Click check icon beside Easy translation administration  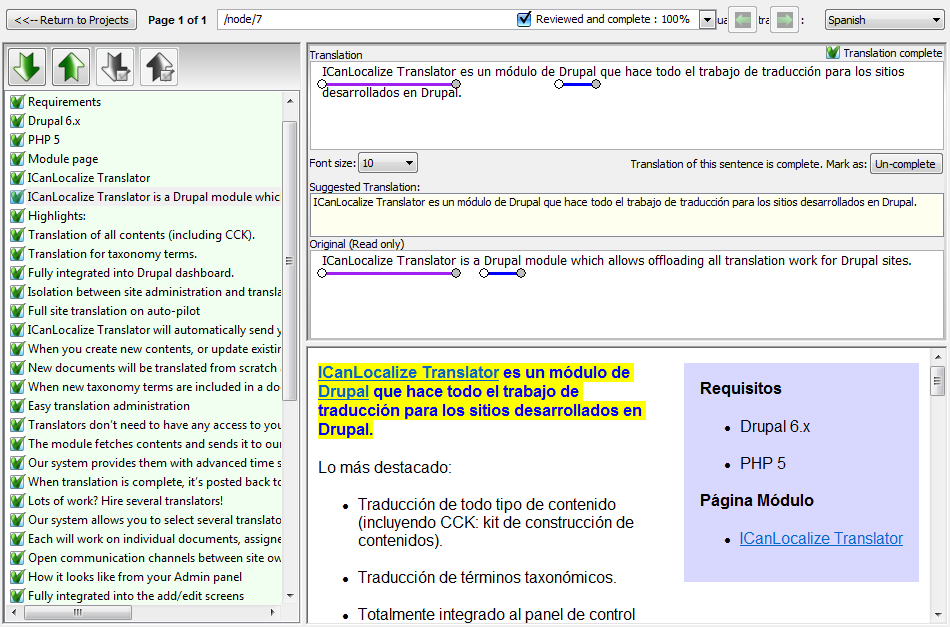click(x=17, y=406)
